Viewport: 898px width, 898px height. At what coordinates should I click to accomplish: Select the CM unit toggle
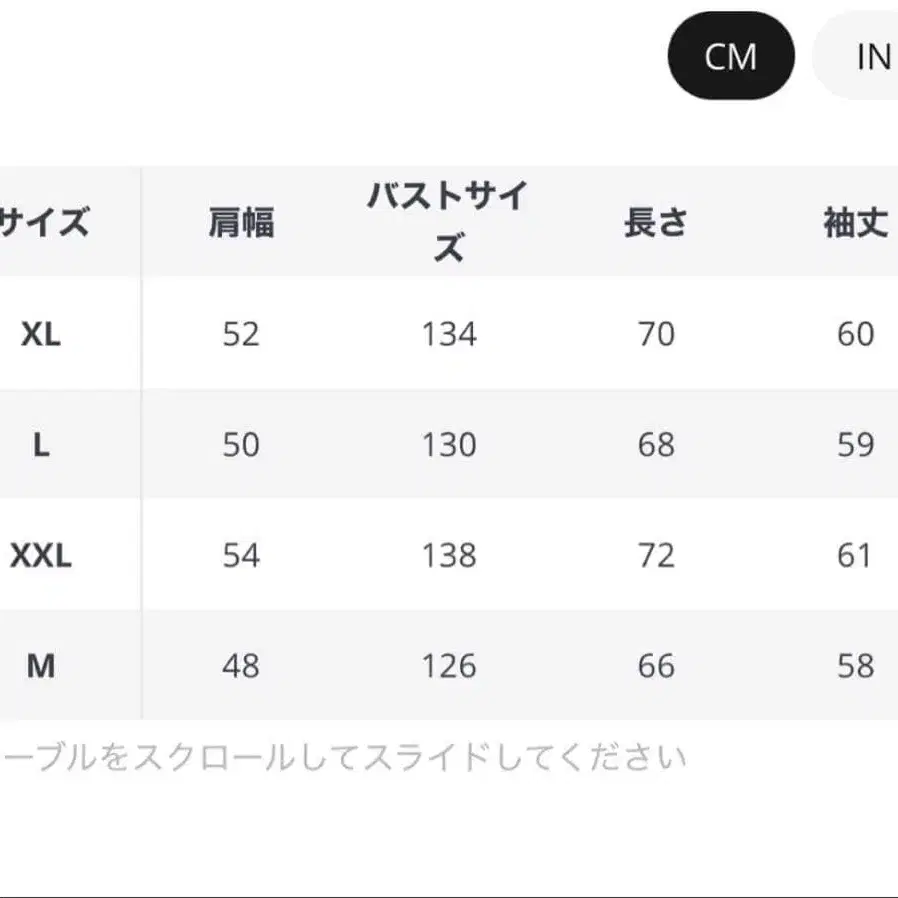click(x=729, y=56)
